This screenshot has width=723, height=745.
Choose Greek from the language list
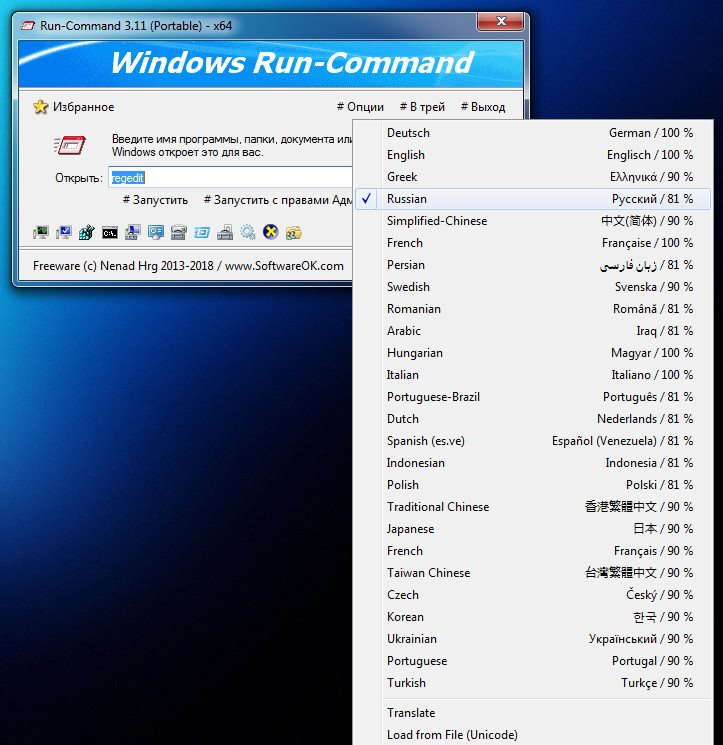(533, 177)
